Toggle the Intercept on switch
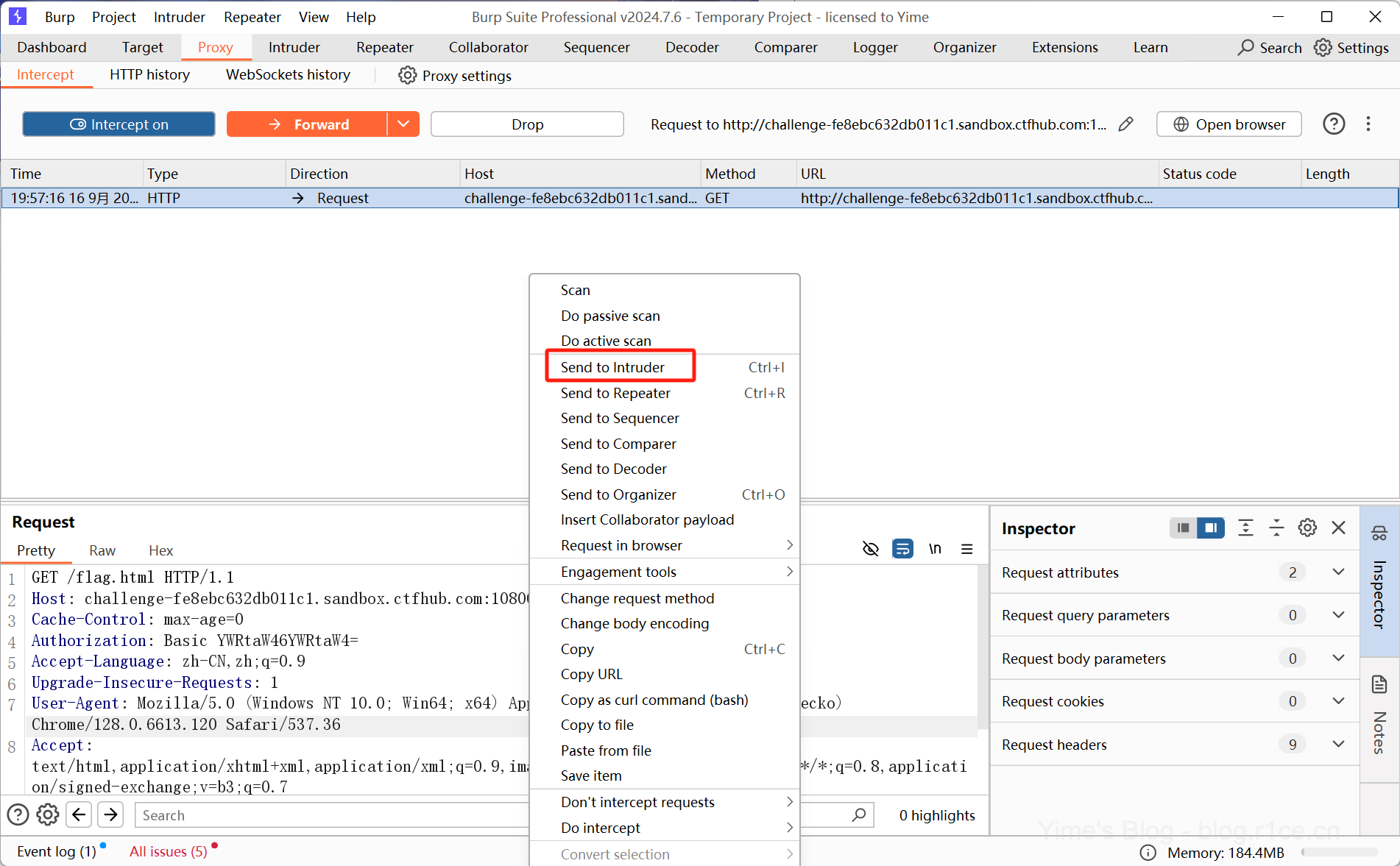Viewport: 1400px width, 866px height. click(119, 124)
